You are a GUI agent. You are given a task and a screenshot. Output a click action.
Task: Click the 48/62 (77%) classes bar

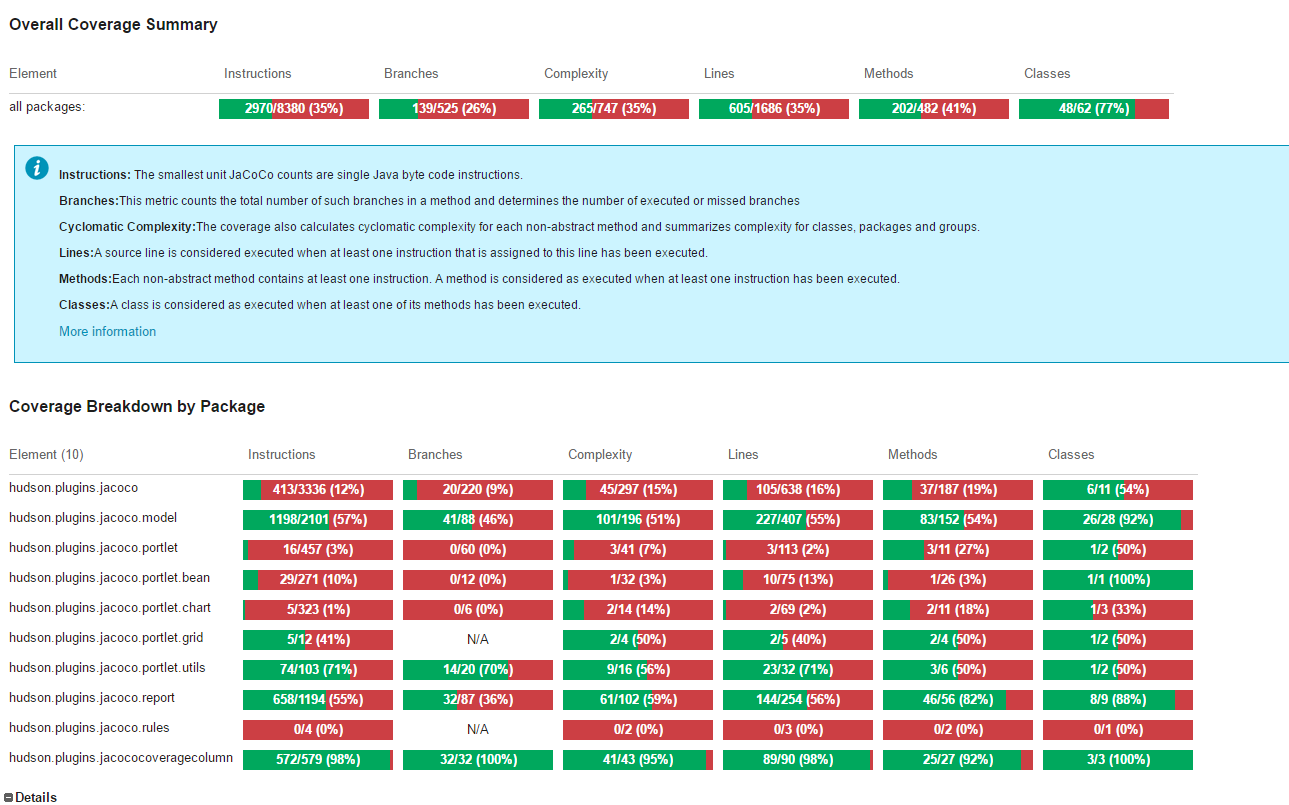(x=1094, y=109)
